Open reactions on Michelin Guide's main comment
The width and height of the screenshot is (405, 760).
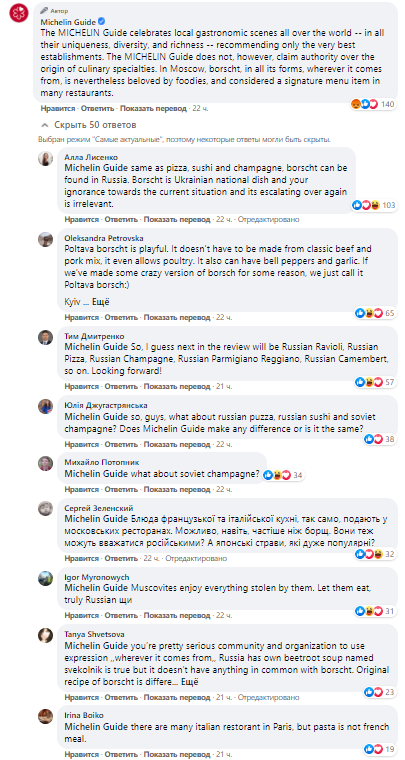point(373,104)
